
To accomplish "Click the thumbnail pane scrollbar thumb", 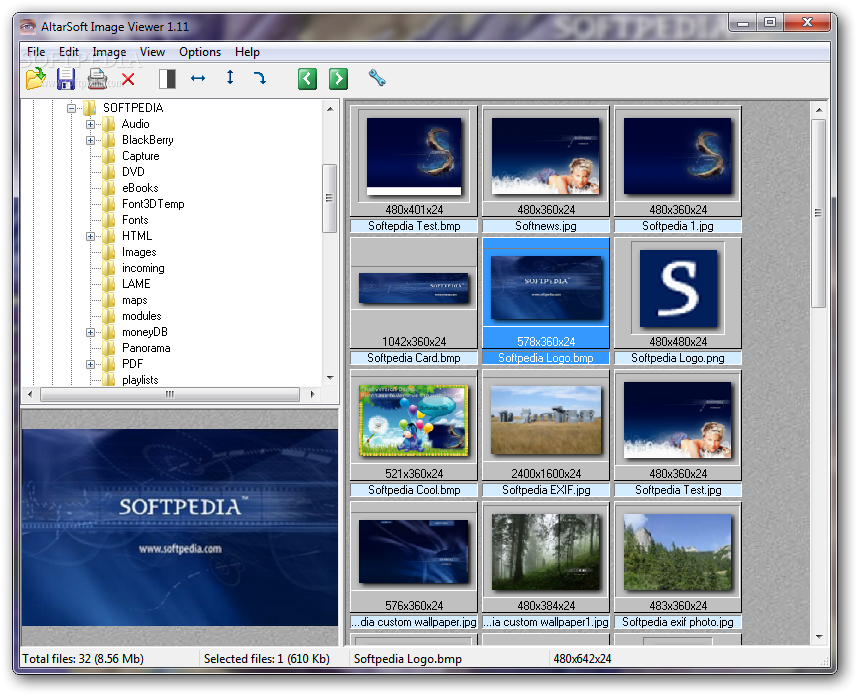I will coord(819,213).
